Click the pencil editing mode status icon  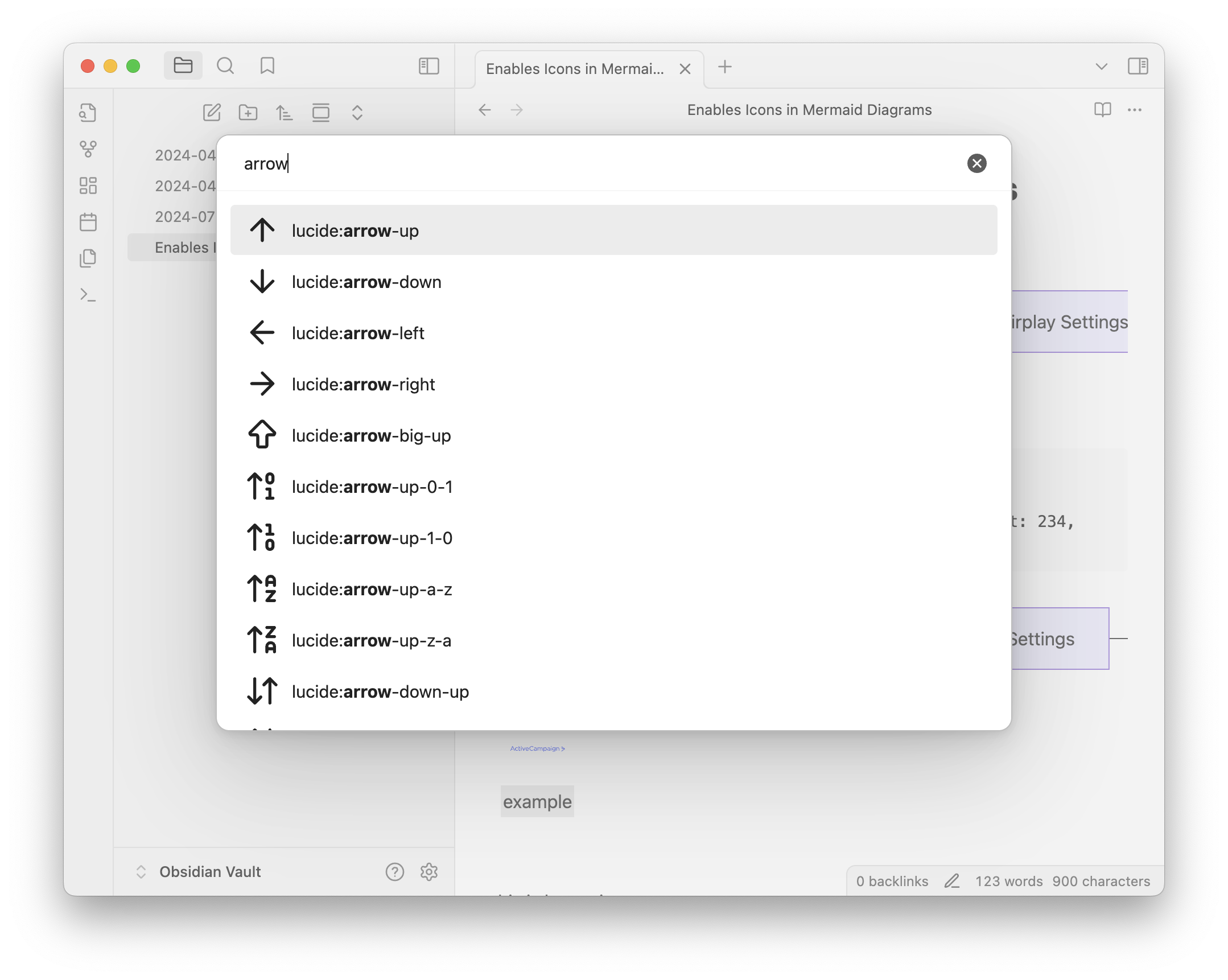pos(952,881)
